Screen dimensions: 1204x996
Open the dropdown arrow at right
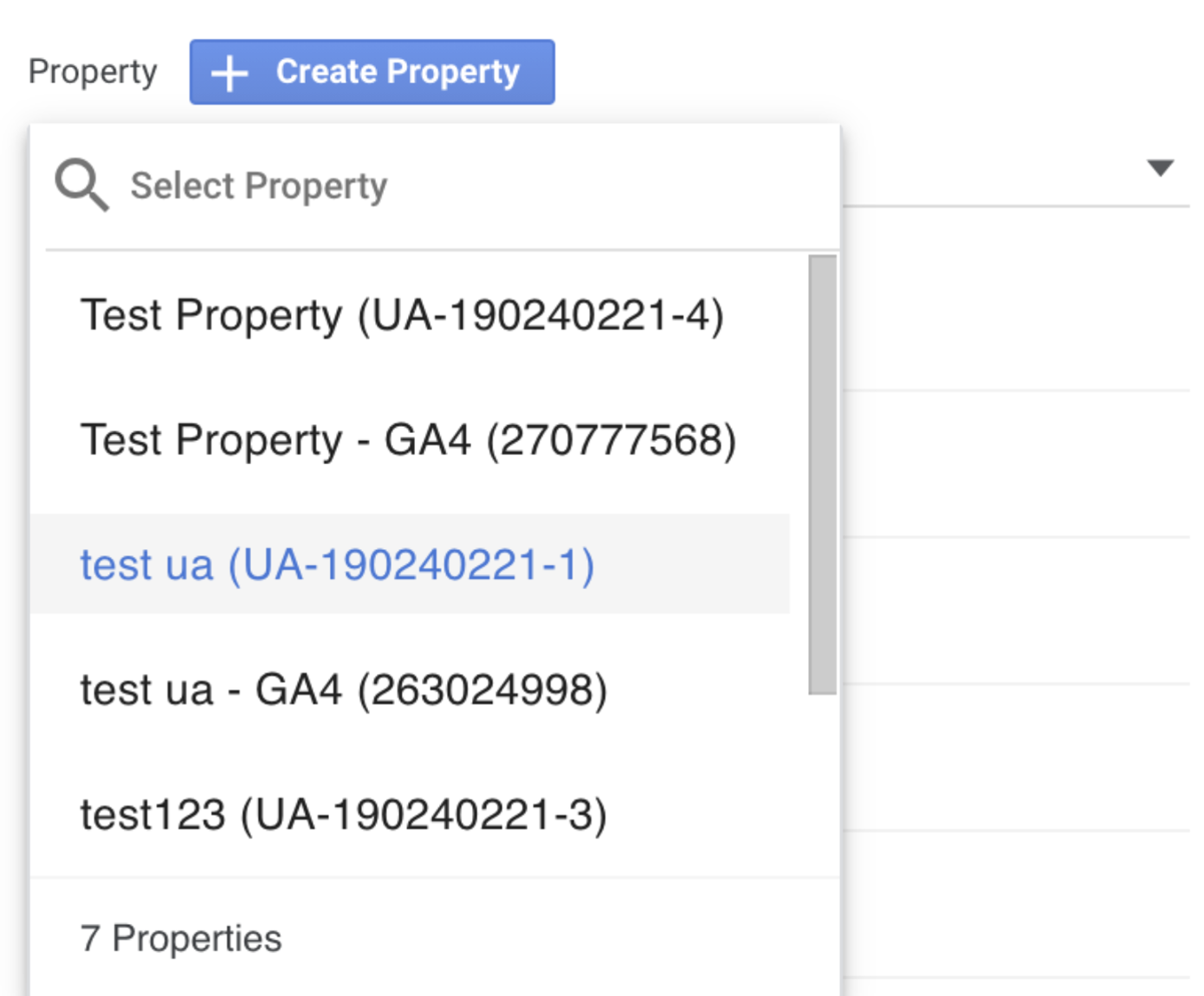point(1160,167)
